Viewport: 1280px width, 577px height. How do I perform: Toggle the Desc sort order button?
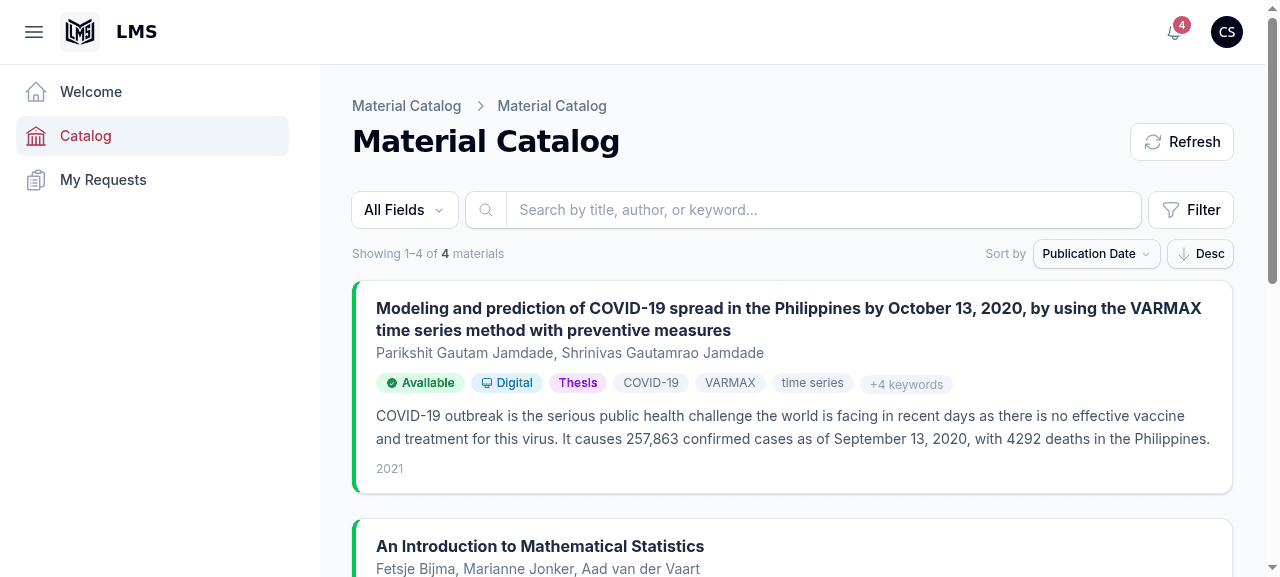1200,254
